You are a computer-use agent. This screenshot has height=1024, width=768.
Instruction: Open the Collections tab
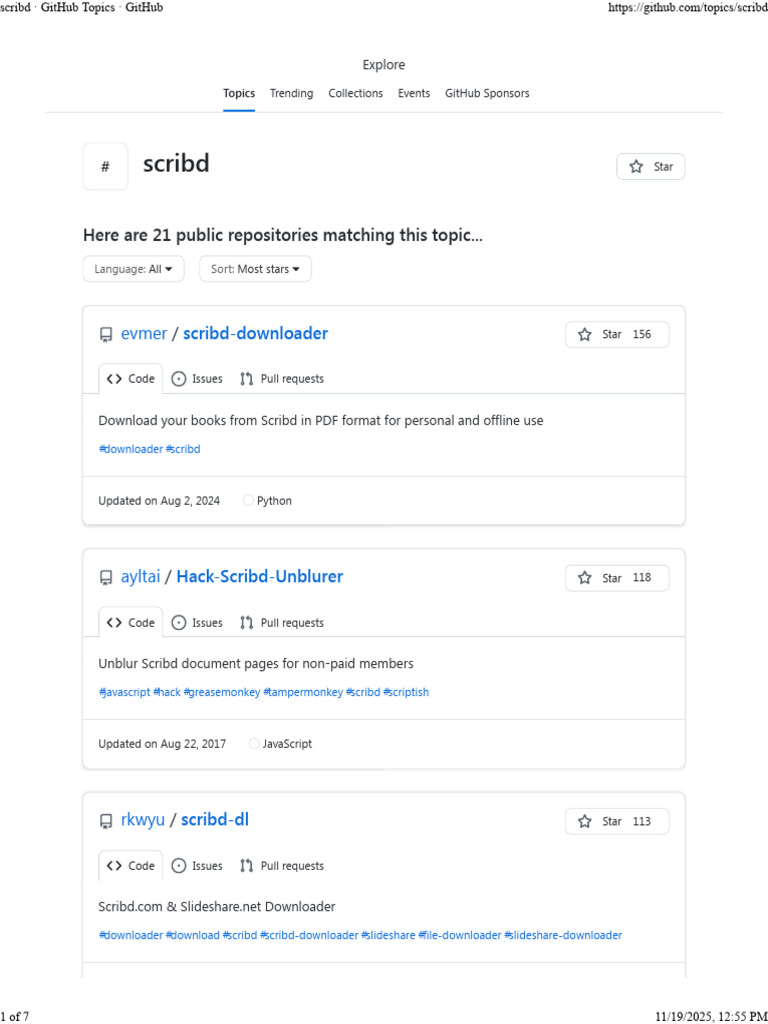pyautogui.click(x=355, y=93)
